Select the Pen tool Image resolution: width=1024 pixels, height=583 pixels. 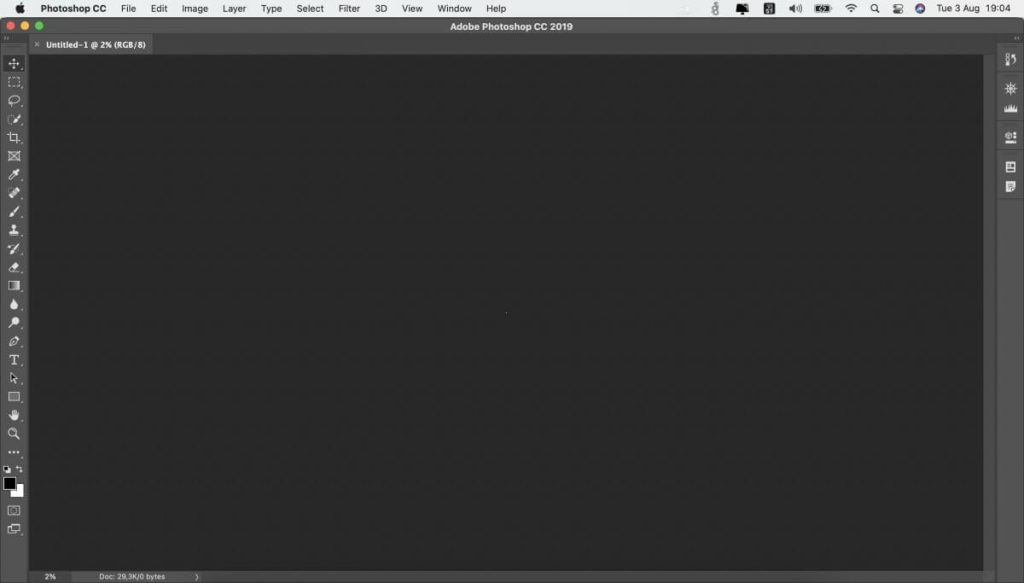tap(14, 341)
